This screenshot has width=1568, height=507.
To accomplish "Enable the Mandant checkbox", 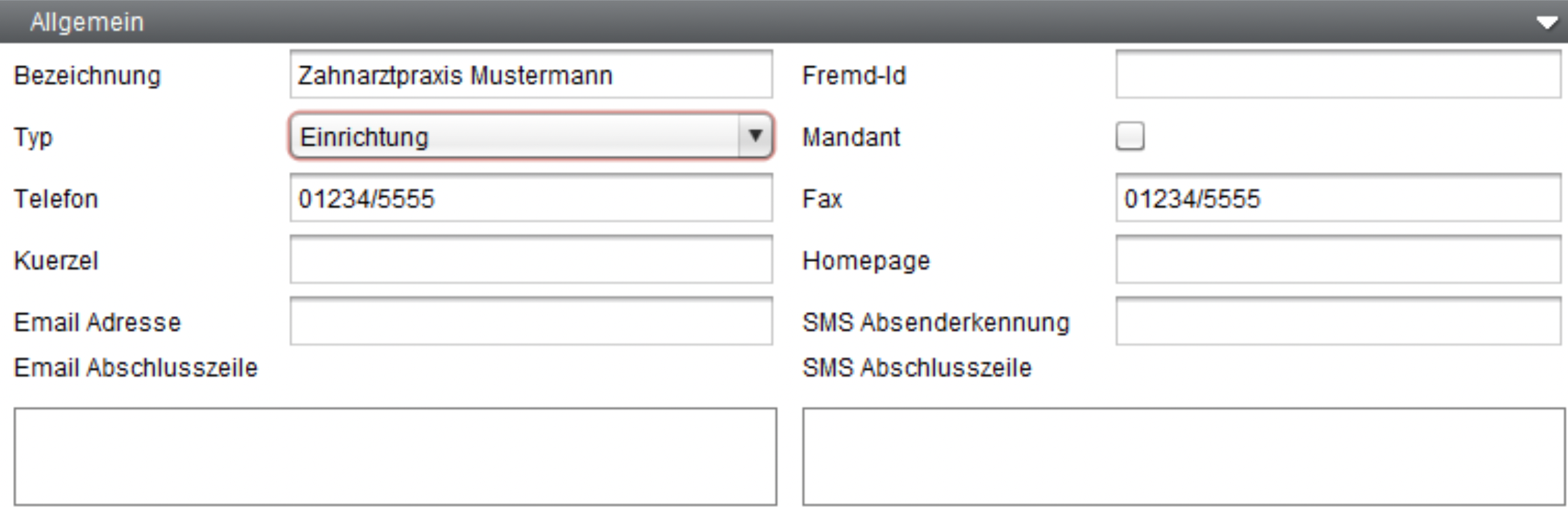I will [1130, 136].
